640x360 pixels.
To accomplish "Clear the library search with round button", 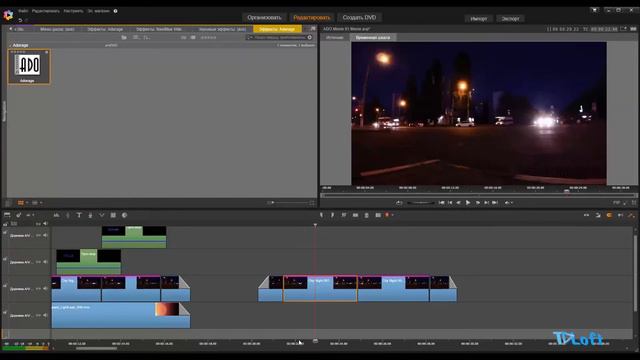I will pos(310,38).
